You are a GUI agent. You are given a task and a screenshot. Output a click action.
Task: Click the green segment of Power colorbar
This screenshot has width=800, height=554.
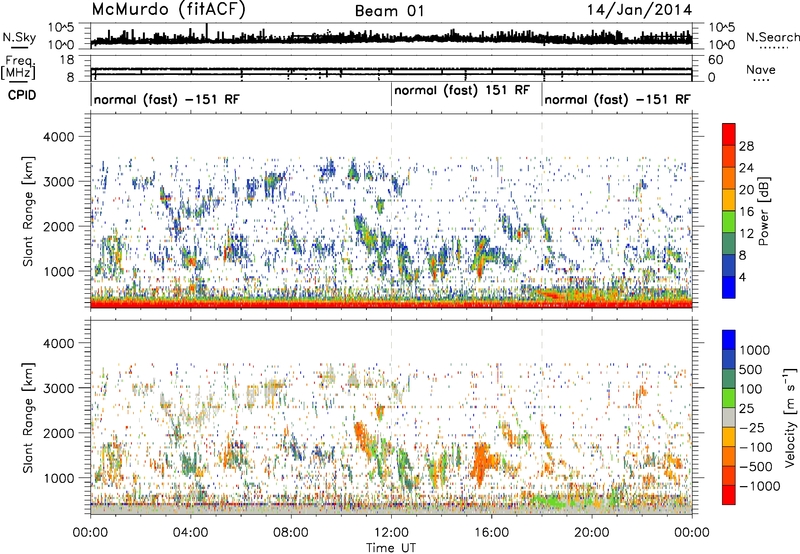pos(729,222)
